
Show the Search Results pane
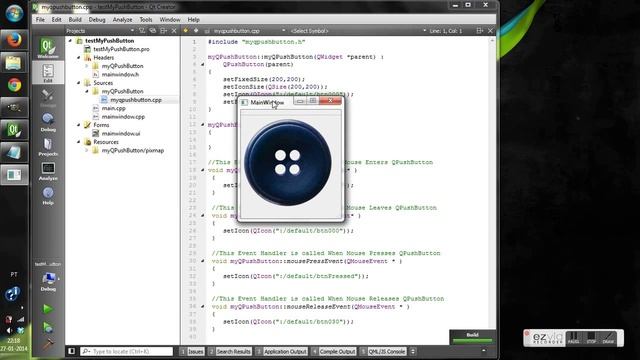[230, 351]
